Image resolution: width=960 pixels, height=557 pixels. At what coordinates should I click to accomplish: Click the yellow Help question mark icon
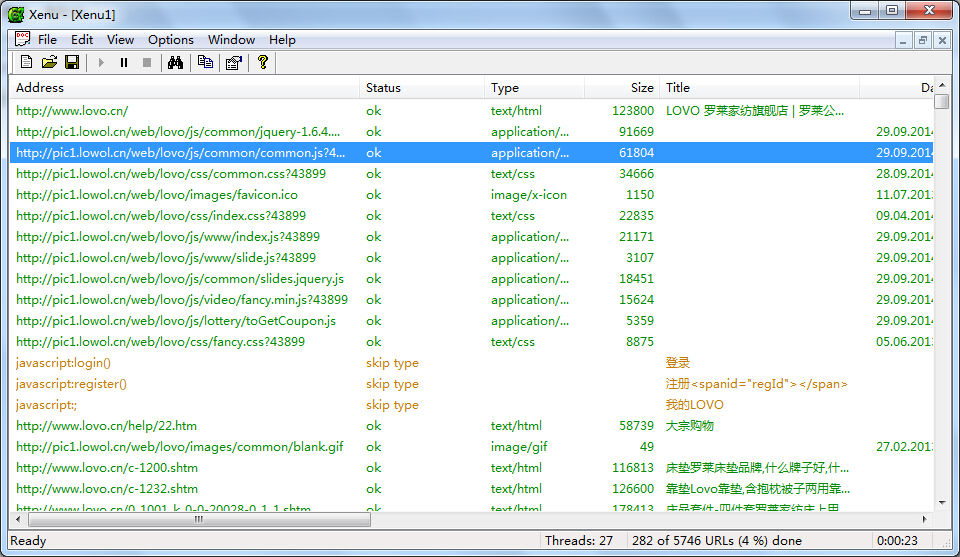click(263, 62)
